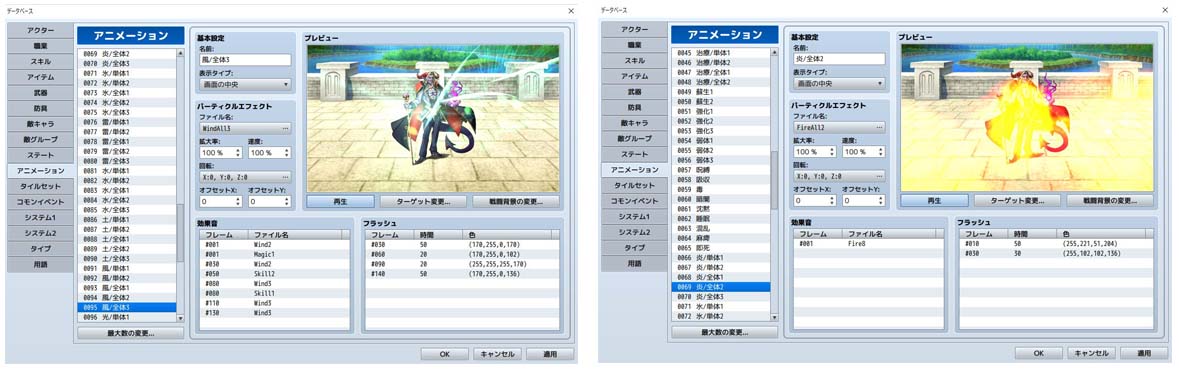Select flash row with color (255,221,51,204)
The width and height of the screenshot is (1179, 372).
[x=1056, y=243]
